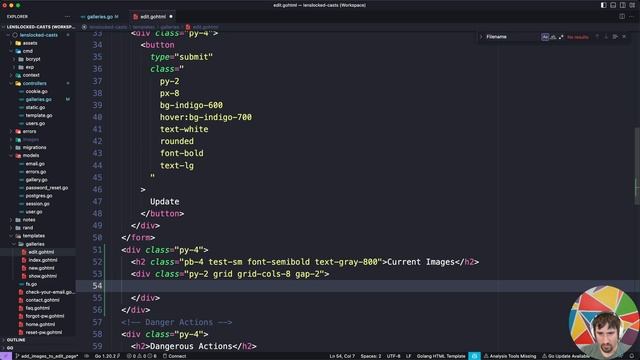Expand the replace row in find widget
Screen dimensions: 640x360
(x=481, y=37)
